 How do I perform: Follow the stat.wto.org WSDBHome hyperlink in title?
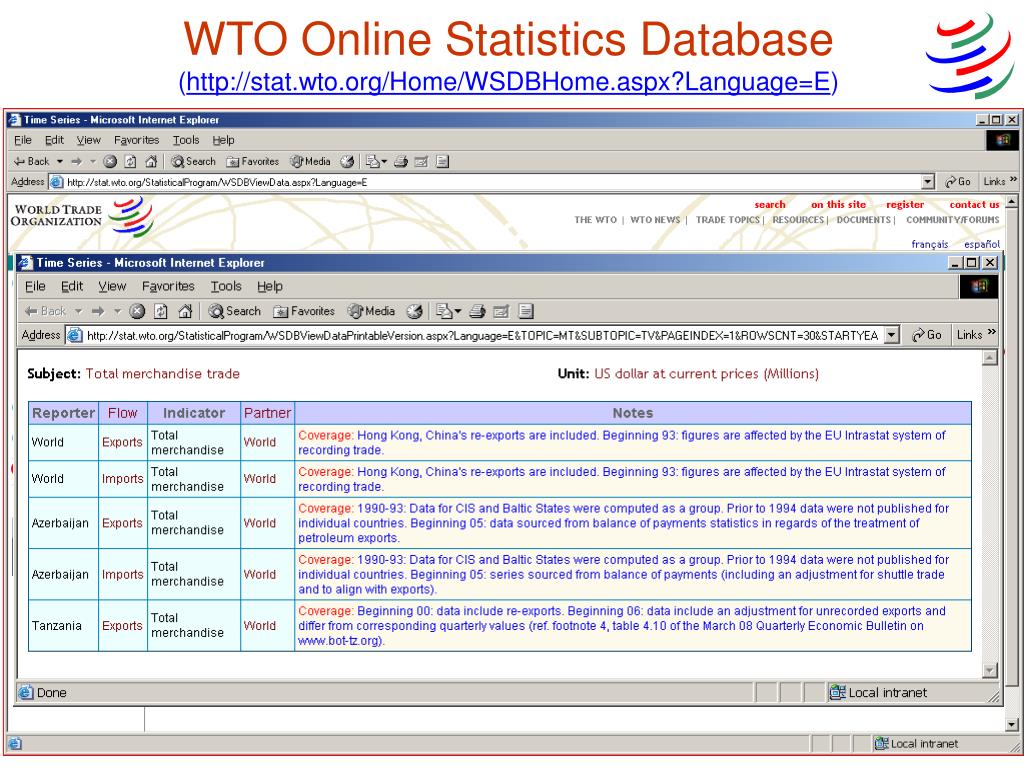(x=508, y=82)
